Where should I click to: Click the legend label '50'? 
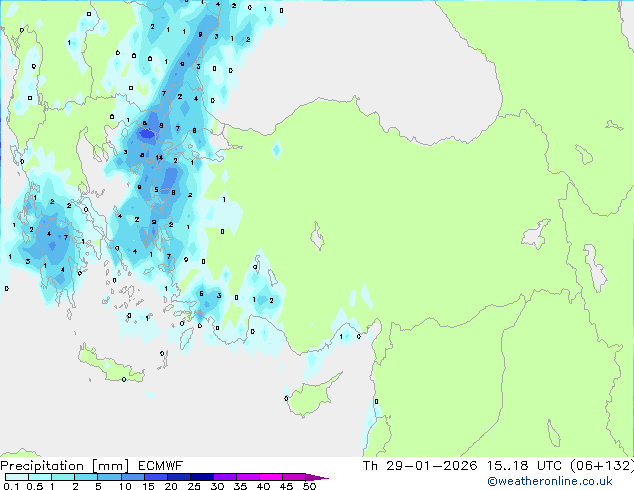click(x=310, y=486)
